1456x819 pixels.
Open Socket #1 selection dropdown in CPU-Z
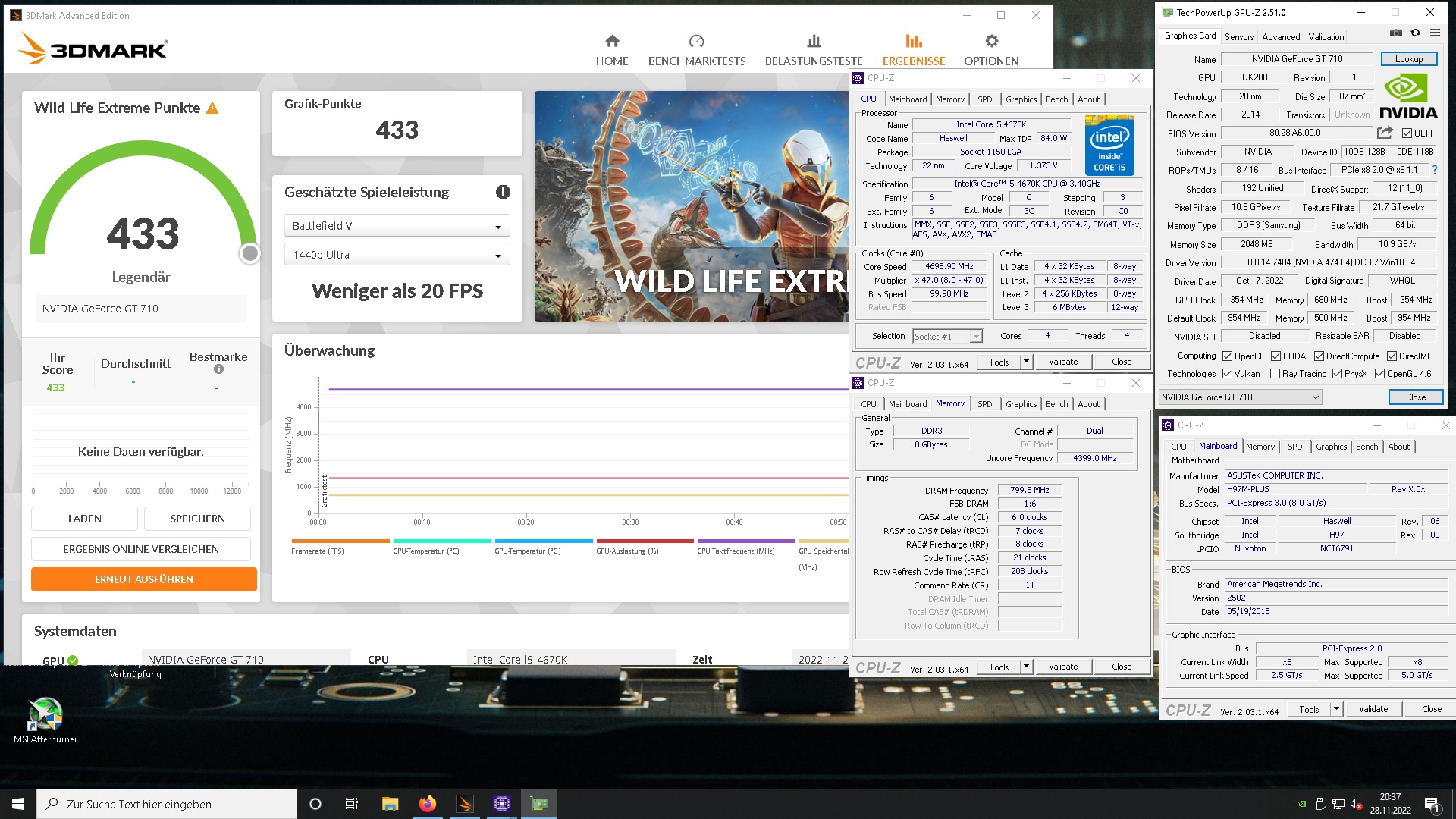947,337
